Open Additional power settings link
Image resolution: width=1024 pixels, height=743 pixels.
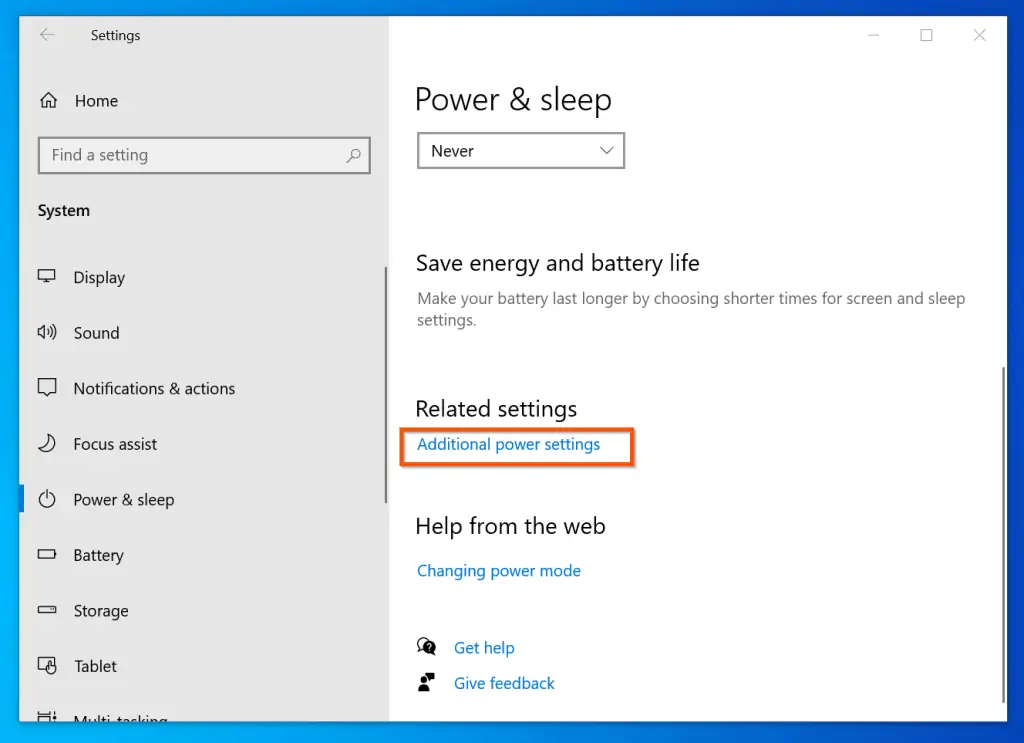(508, 444)
